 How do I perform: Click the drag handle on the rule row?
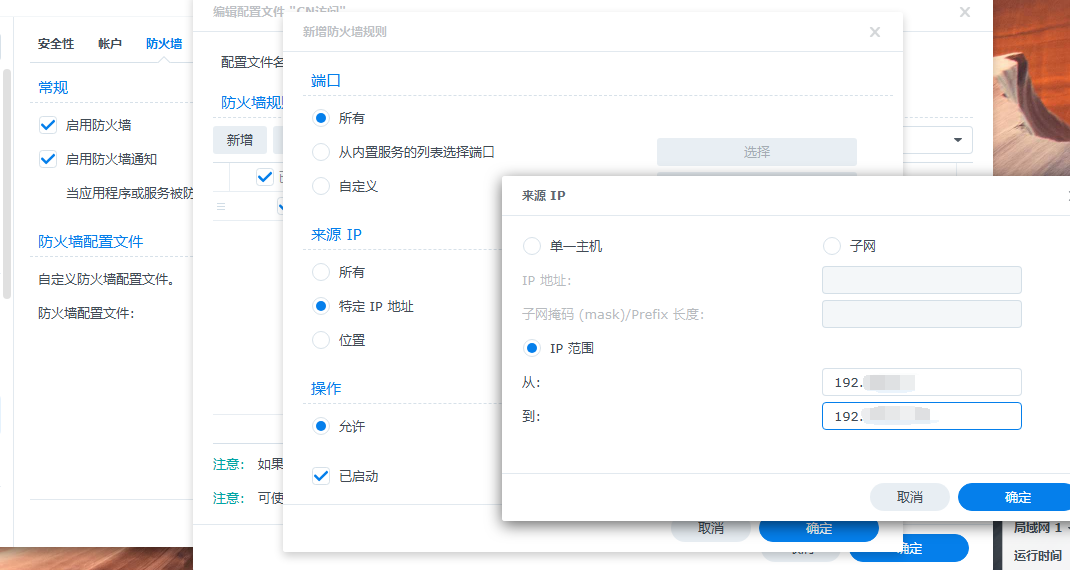221,206
